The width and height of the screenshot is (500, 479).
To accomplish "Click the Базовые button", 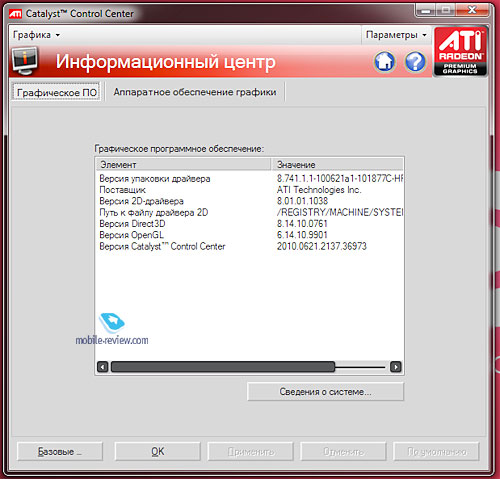I will pos(60,451).
